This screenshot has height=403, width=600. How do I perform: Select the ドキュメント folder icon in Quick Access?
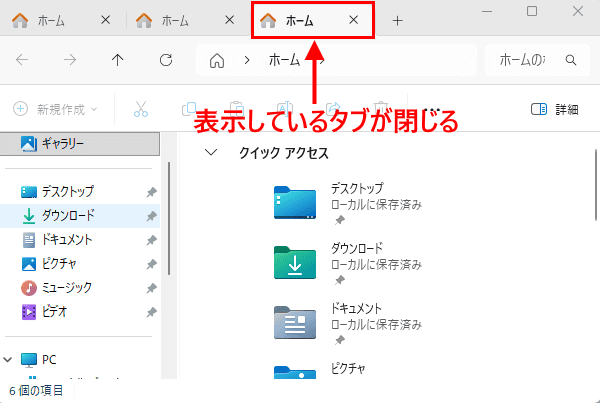pyautogui.click(x=295, y=323)
